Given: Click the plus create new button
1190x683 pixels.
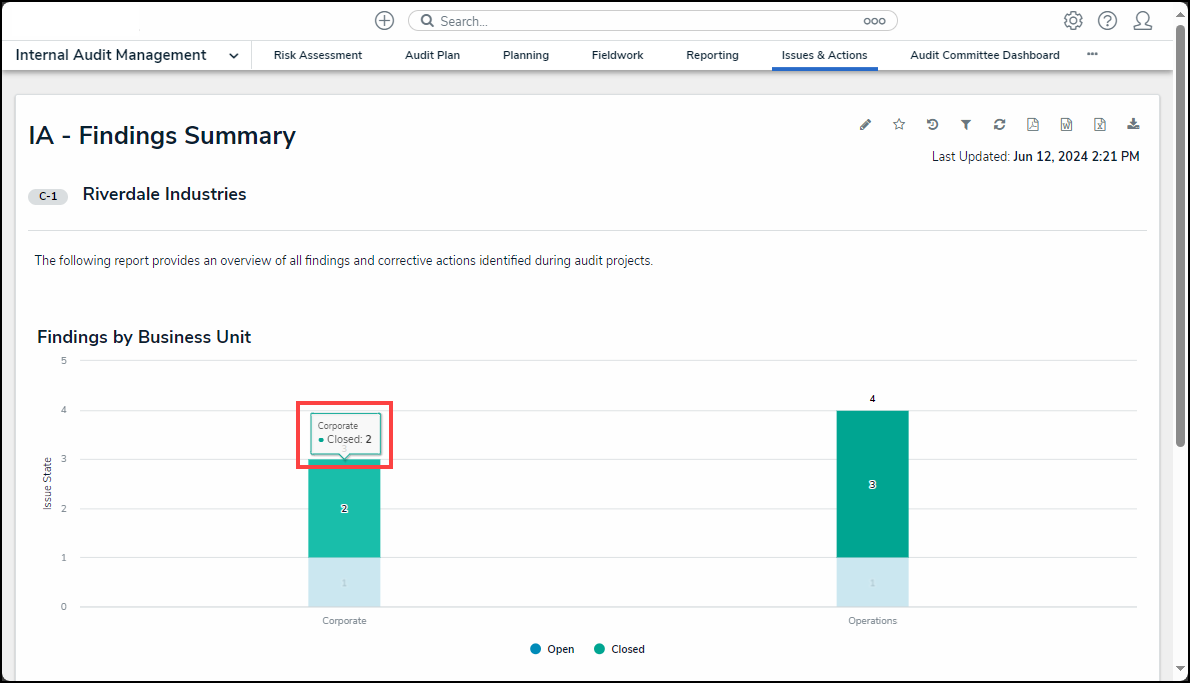Looking at the screenshot, I should 384,21.
